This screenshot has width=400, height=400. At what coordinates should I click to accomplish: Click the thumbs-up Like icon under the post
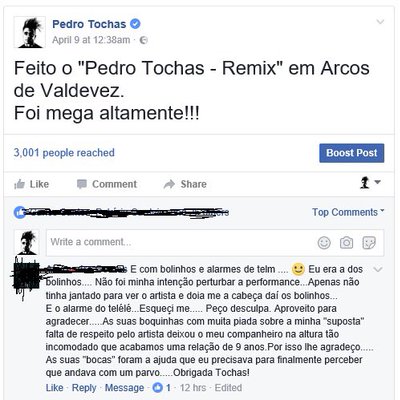point(20,184)
